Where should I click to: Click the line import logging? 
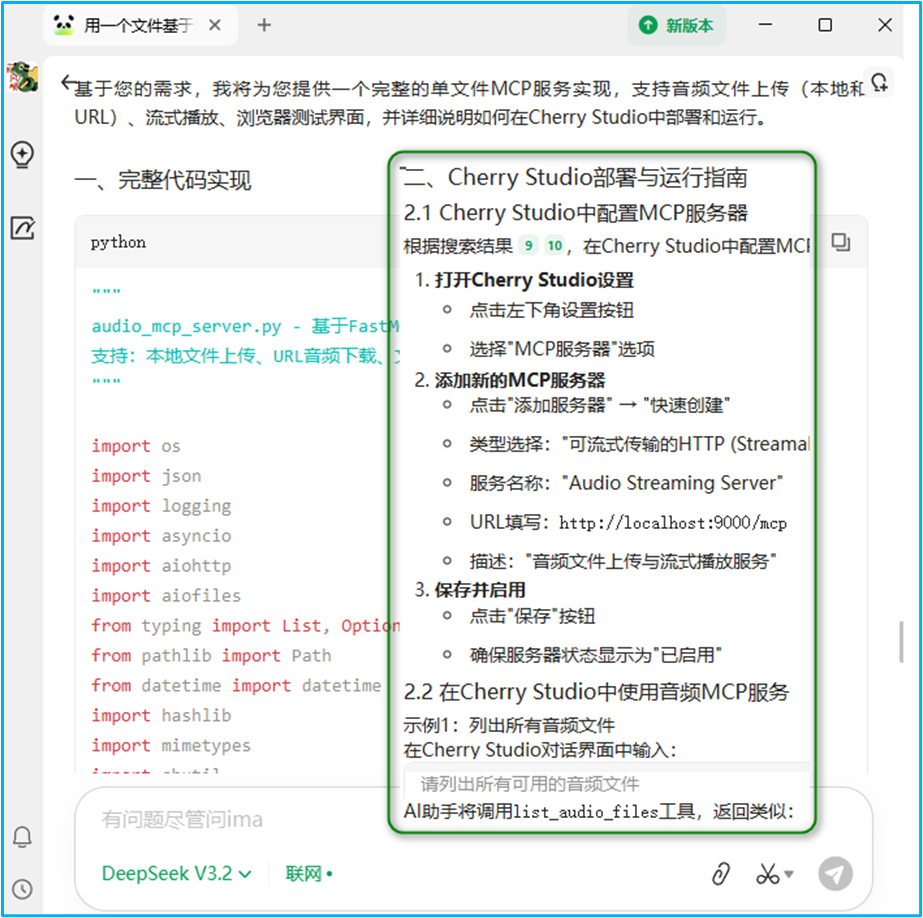tap(161, 505)
